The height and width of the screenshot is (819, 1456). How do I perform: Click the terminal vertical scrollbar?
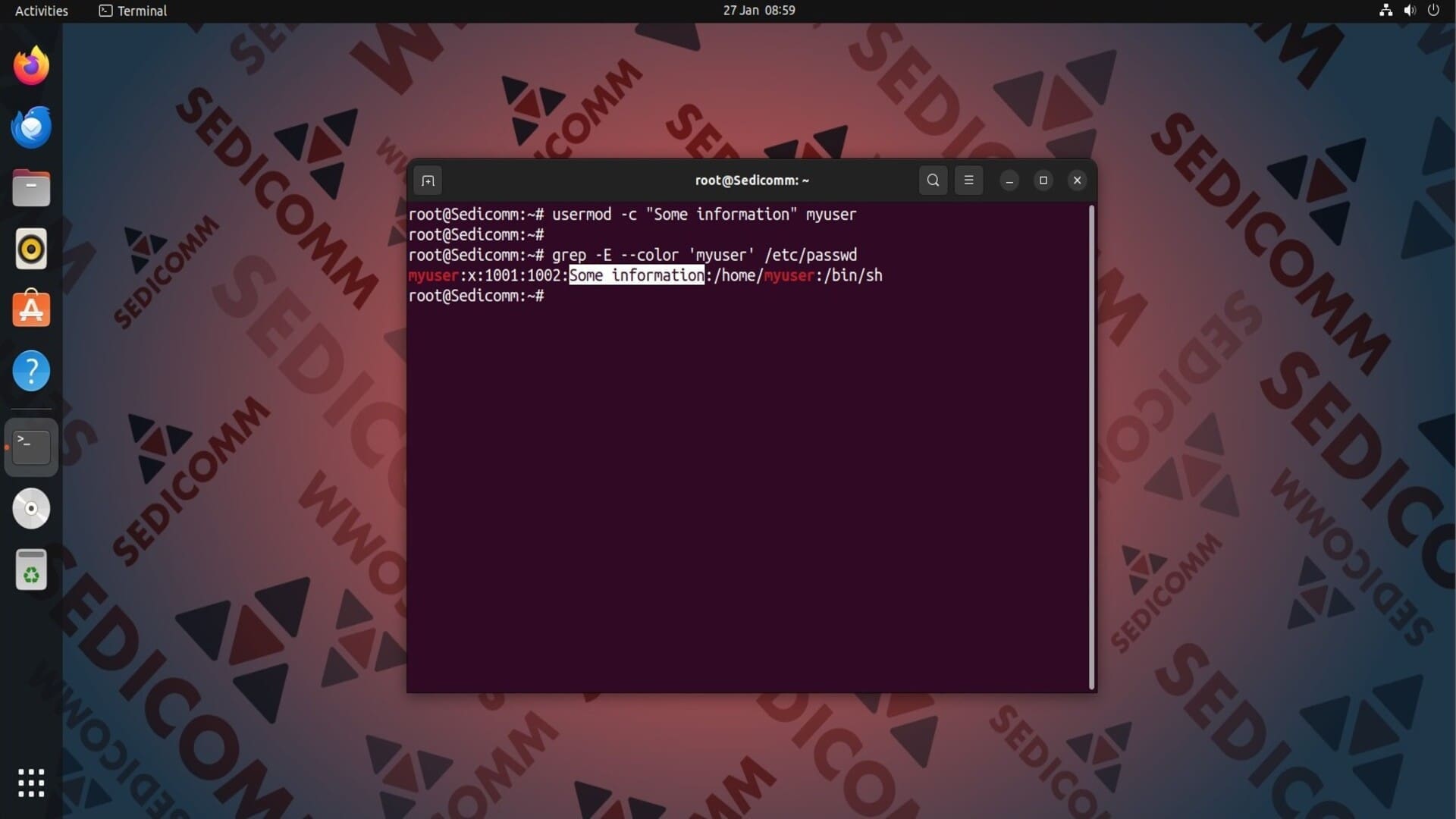coord(1091,447)
